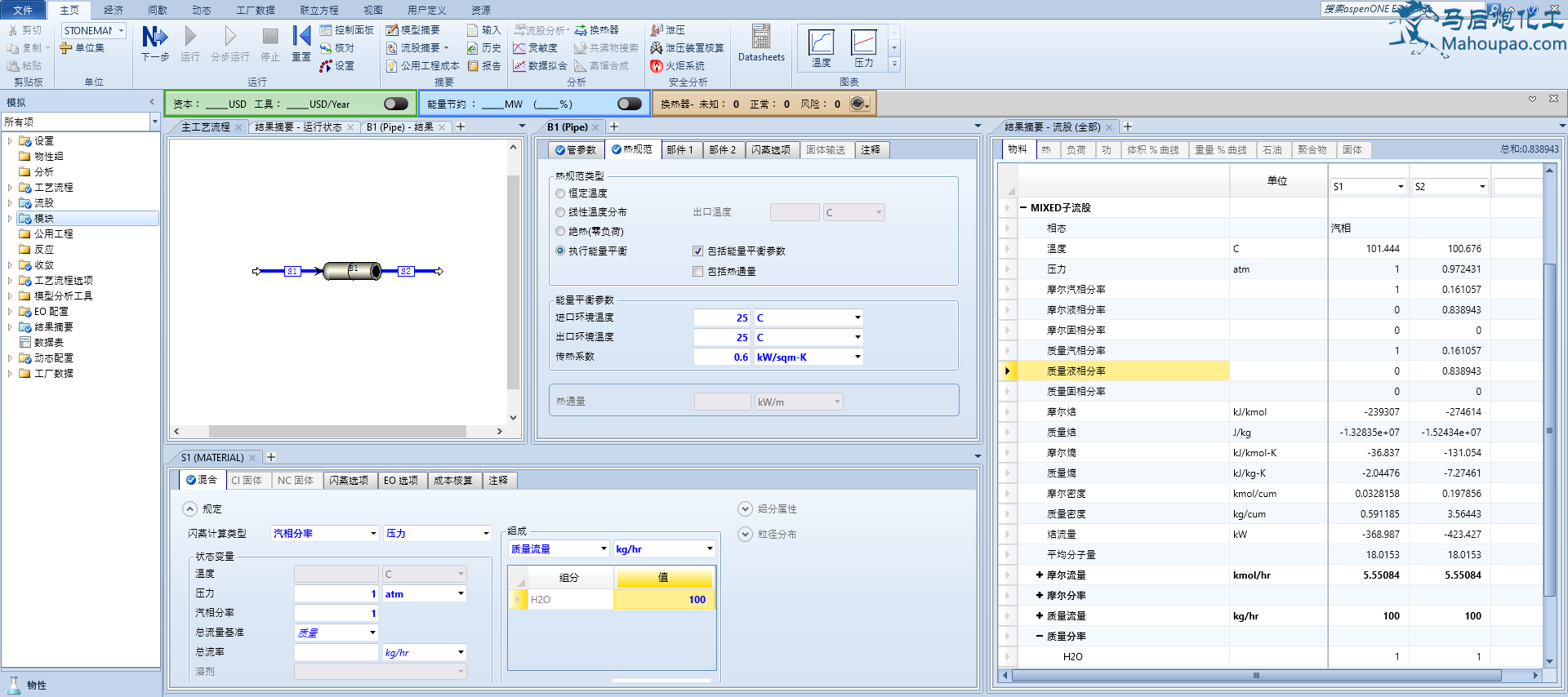Screen dimensions: 1568x697
Task: Switch to 闪蒸选项 tab in S1 stream
Action: [x=349, y=481]
